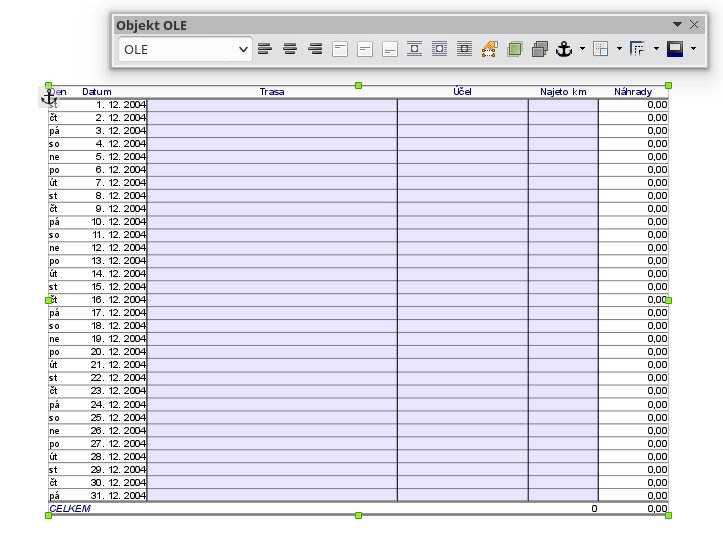The height and width of the screenshot is (534, 723).
Task: Click the date 31. 12. 2004
Action: tap(119, 496)
